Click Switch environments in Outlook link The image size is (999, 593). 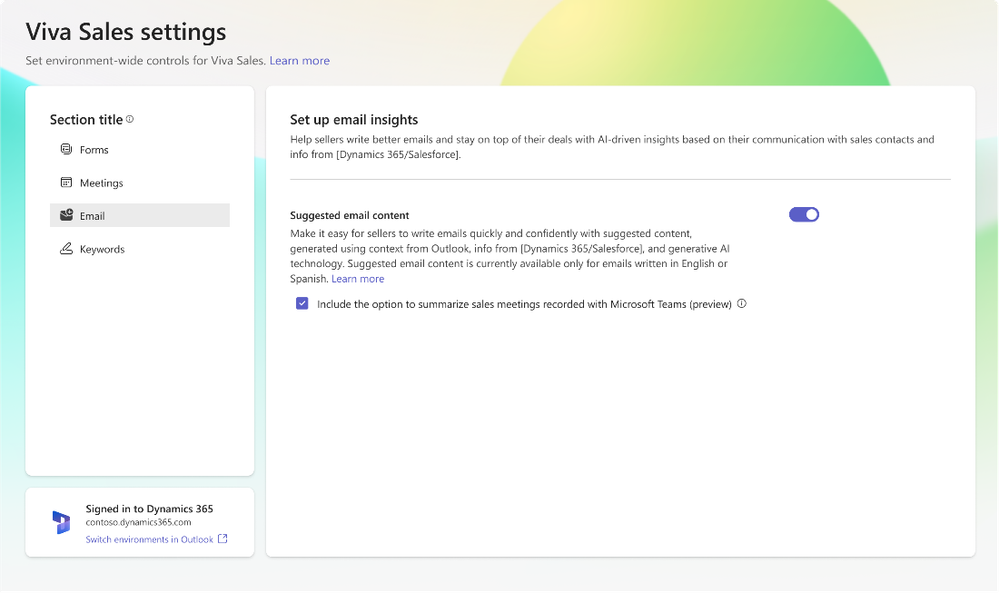[150, 539]
